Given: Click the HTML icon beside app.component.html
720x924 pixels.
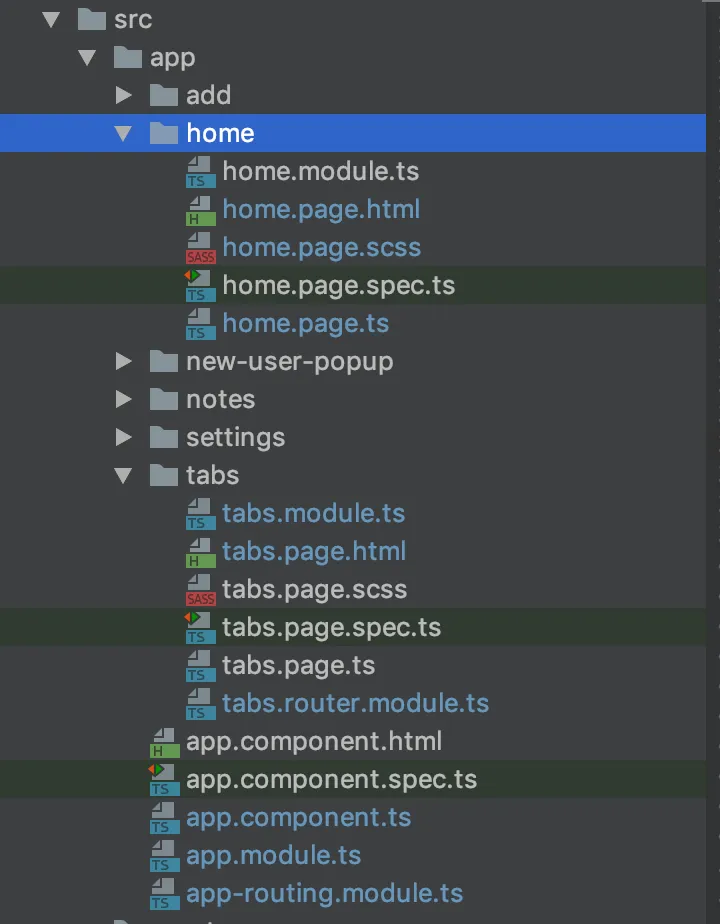Looking at the screenshot, I should 164,742.
